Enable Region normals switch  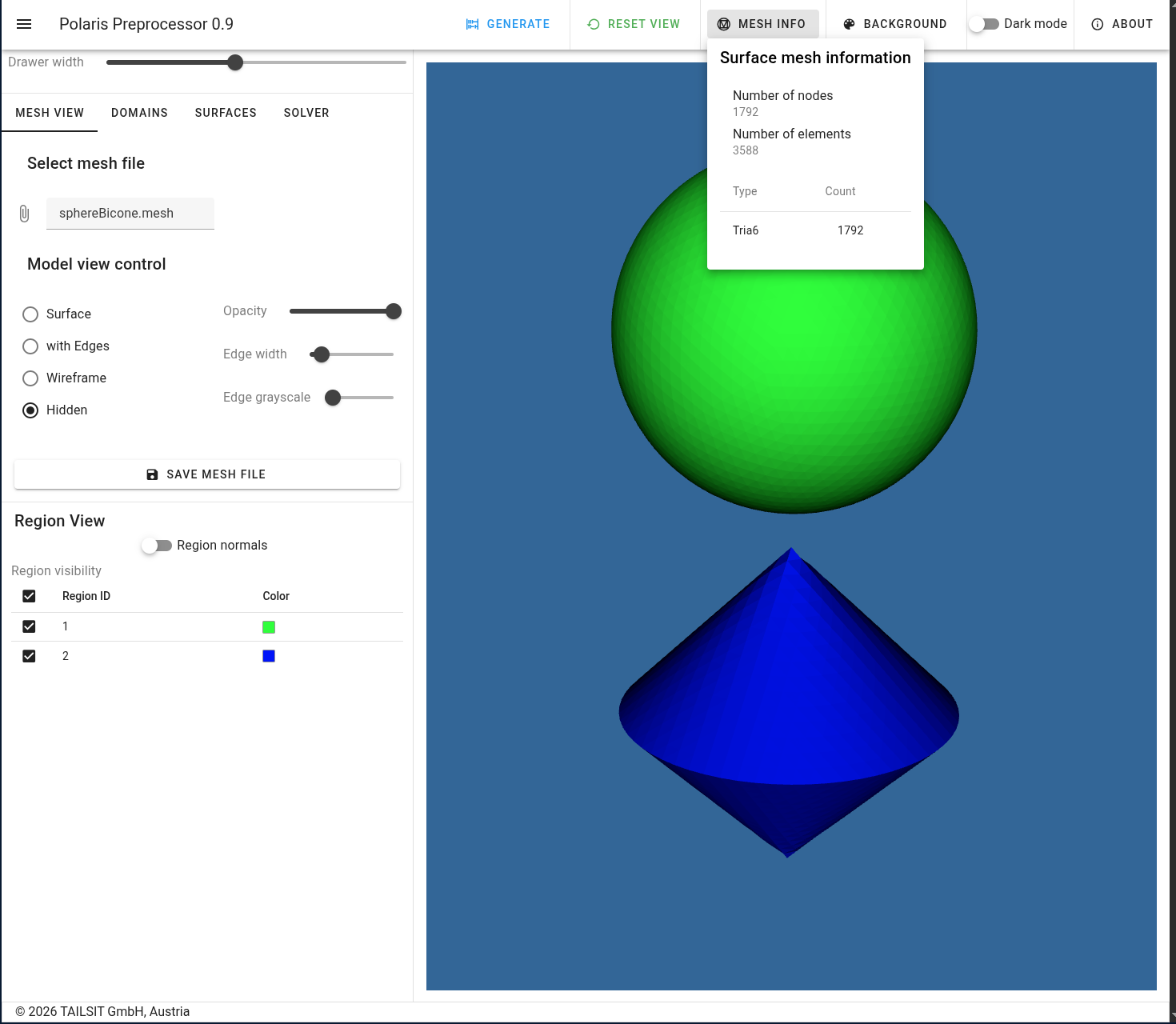[157, 546]
